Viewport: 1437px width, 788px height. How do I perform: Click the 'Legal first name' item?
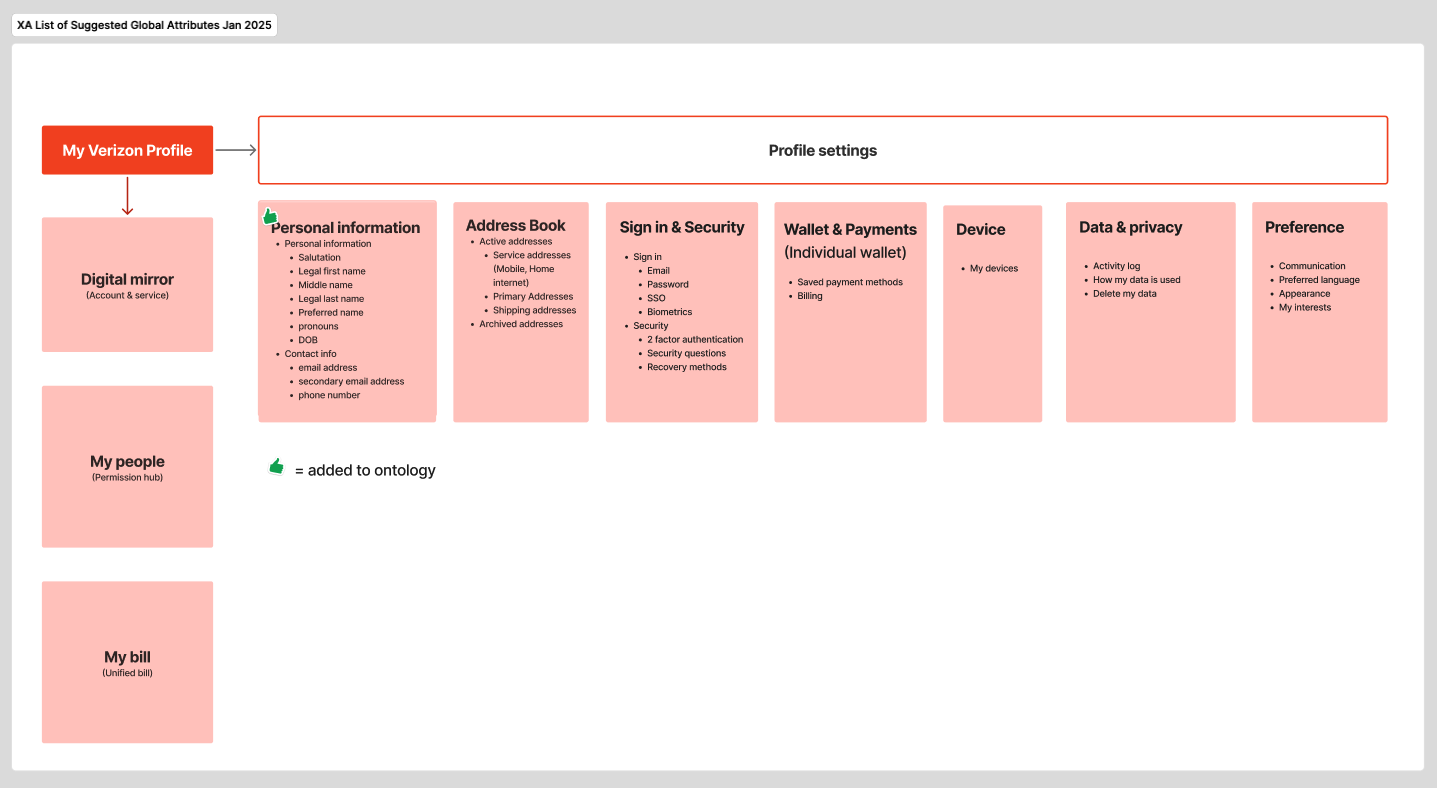(x=332, y=272)
